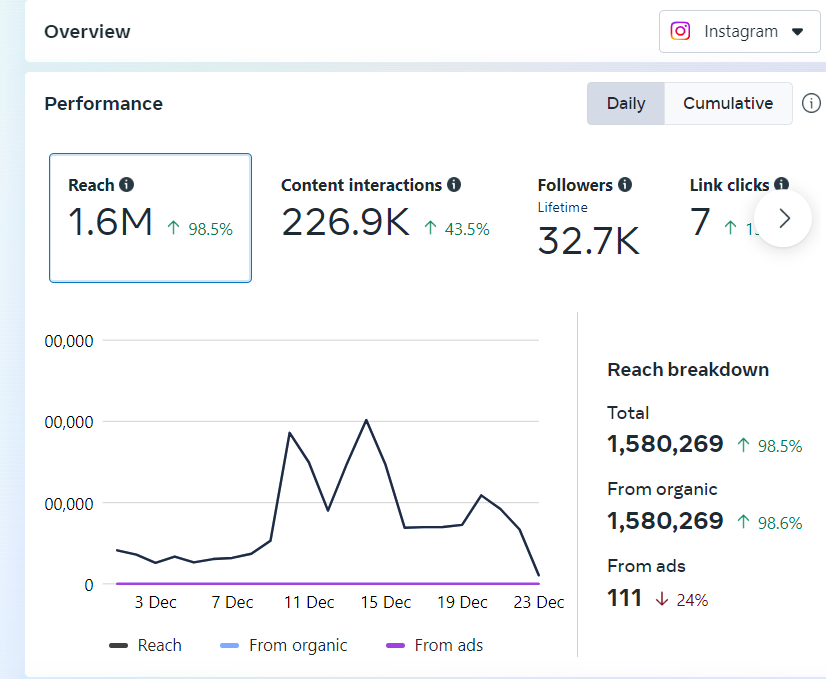
Task: Select the Content interactions metric
Action: 385,220
